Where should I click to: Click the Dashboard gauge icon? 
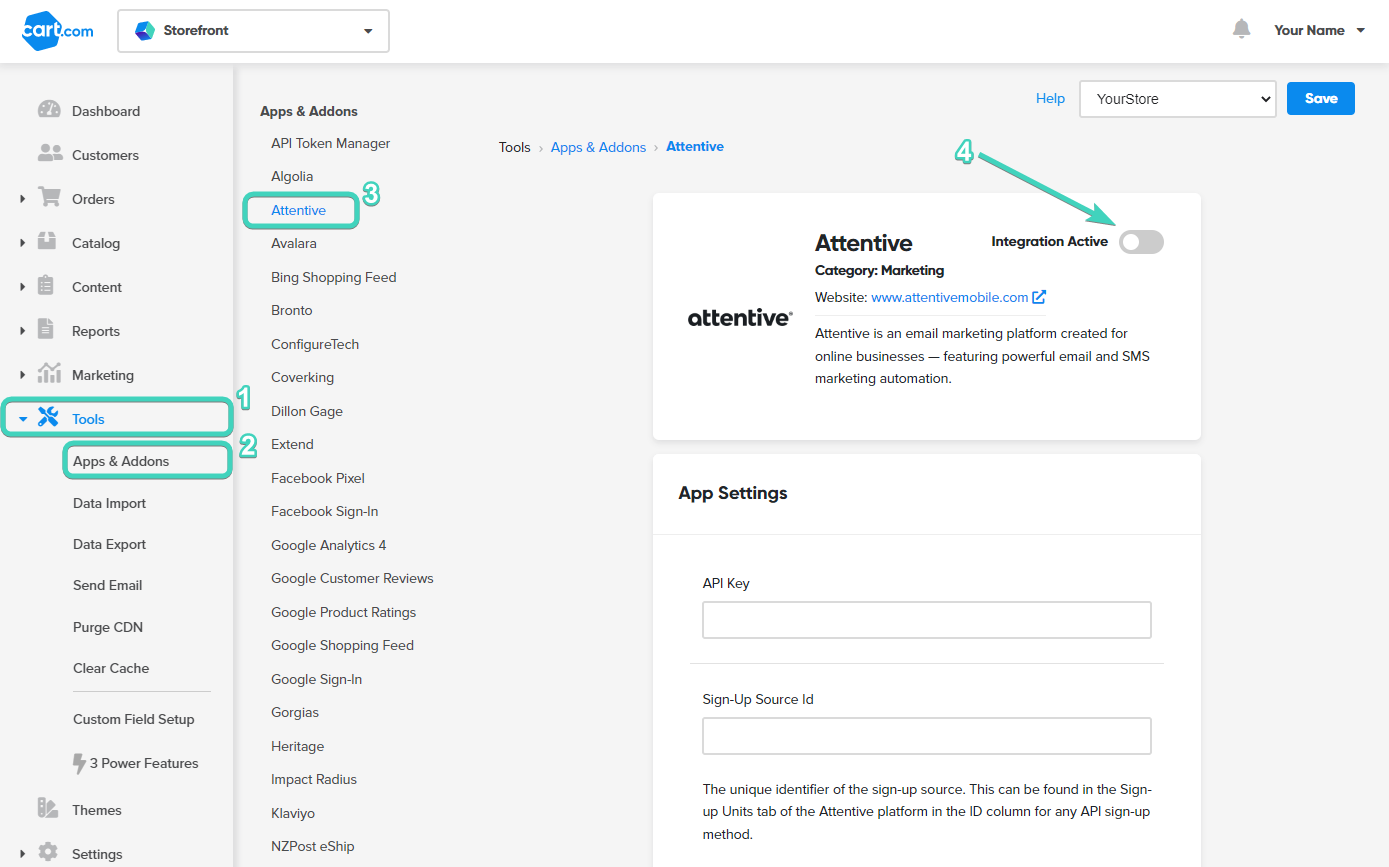click(x=49, y=110)
